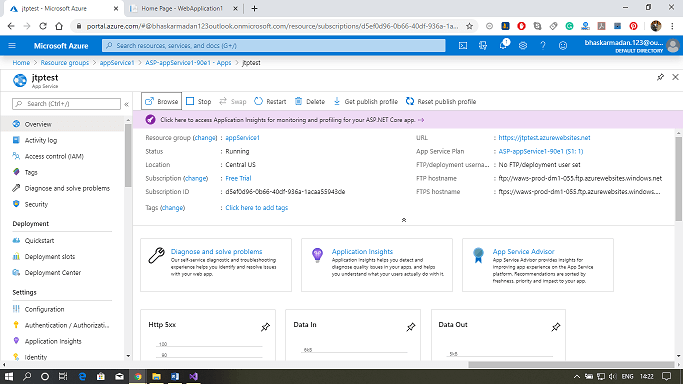Pin the Http 5xx chart

(265, 327)
